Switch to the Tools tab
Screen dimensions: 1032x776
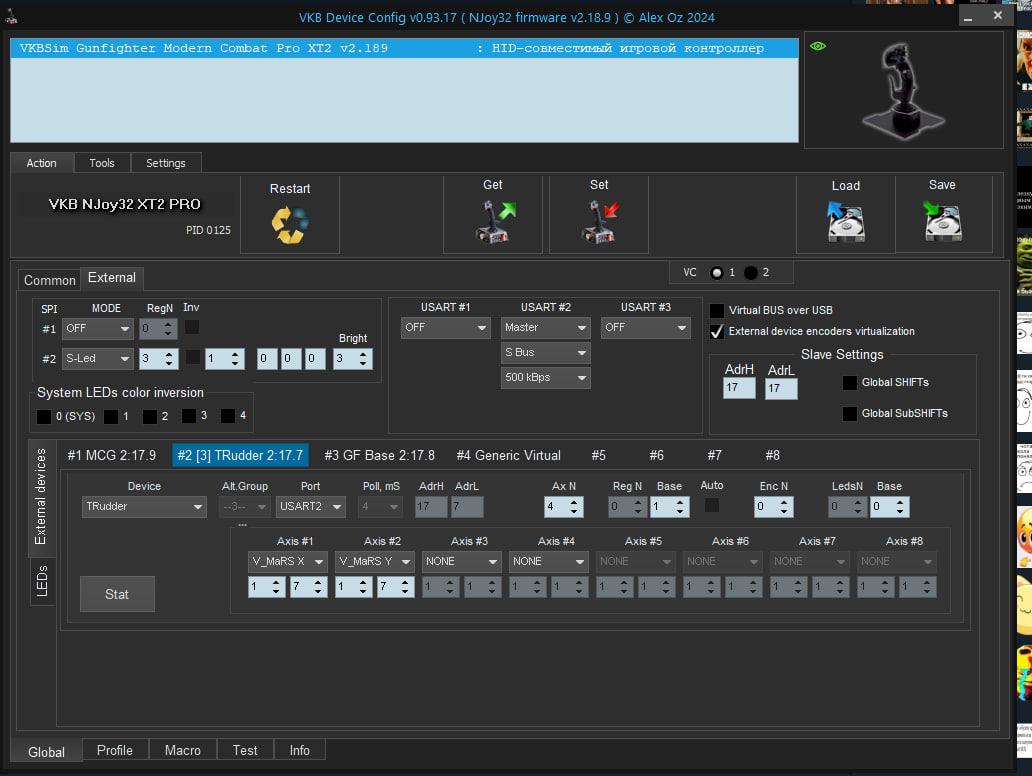(x=102, y=163)
